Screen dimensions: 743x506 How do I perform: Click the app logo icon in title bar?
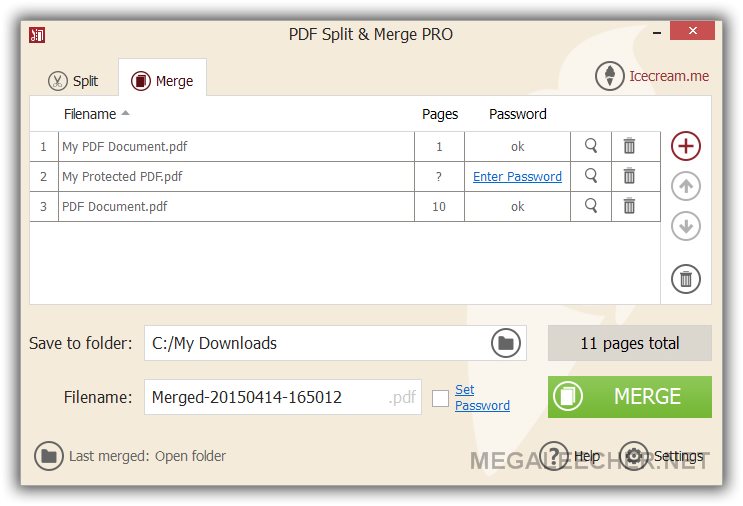click(37, 35)
